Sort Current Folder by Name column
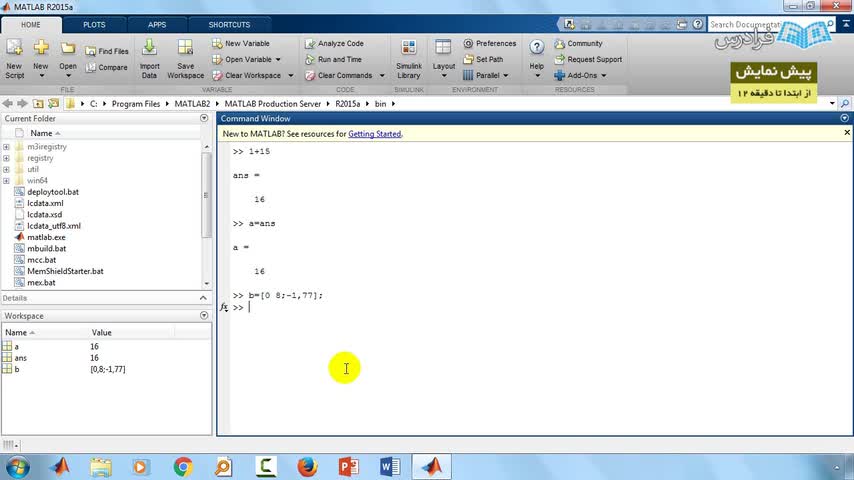 point(41,133)
